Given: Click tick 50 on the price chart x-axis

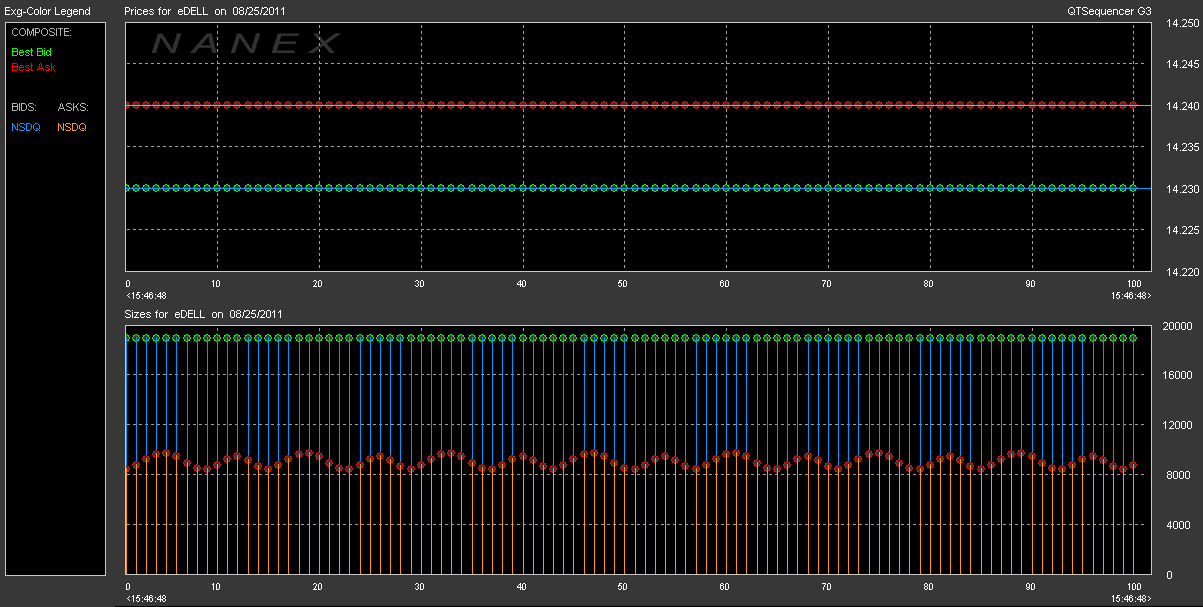Looking at the screenshot, I should (x=622, y=284).
